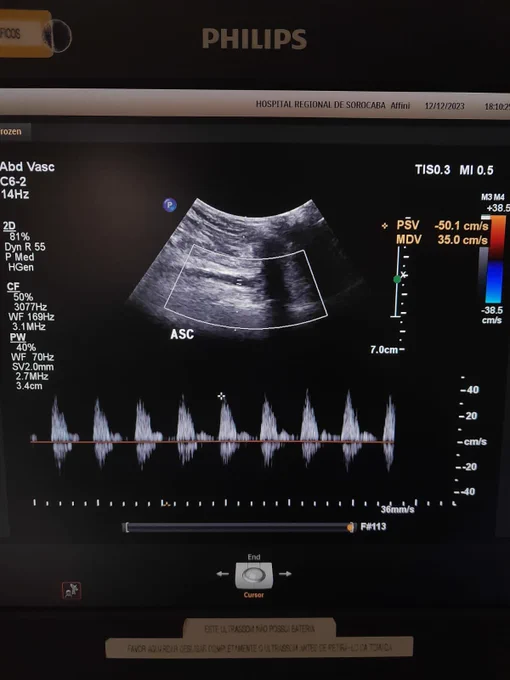Click the 12/12/2023 date
The image size is (510, 680).
tap(445, 106)
